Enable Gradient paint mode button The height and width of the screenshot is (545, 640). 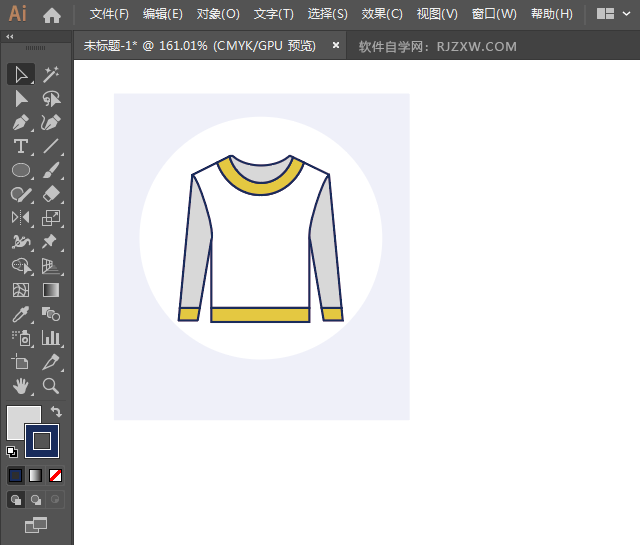36,475
